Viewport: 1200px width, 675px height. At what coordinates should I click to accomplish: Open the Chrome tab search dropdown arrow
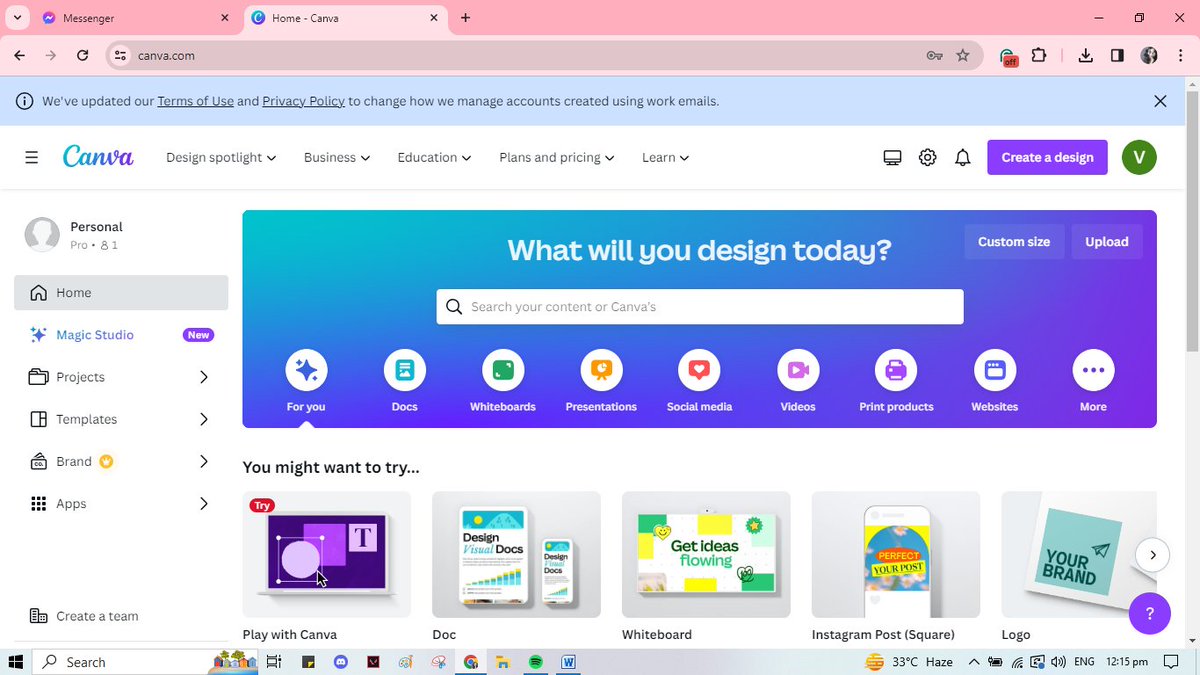click(x=17, y=18)
